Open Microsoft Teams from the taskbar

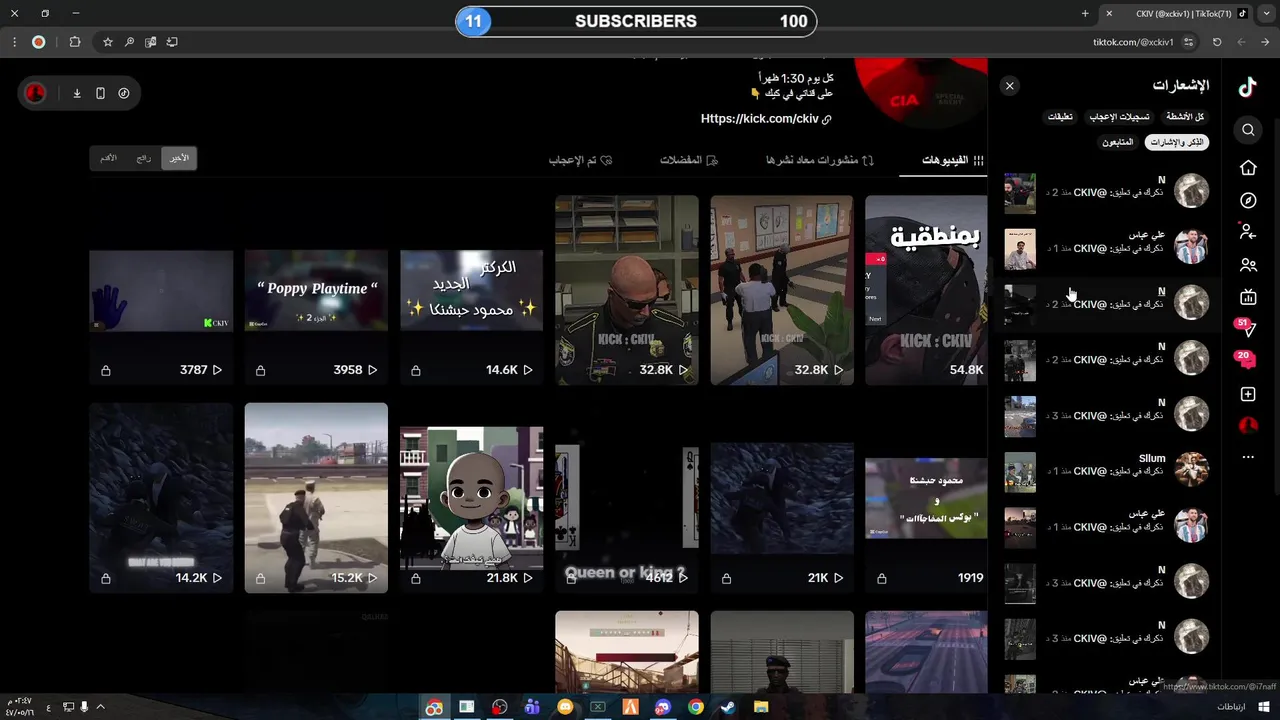coord(532,707)
